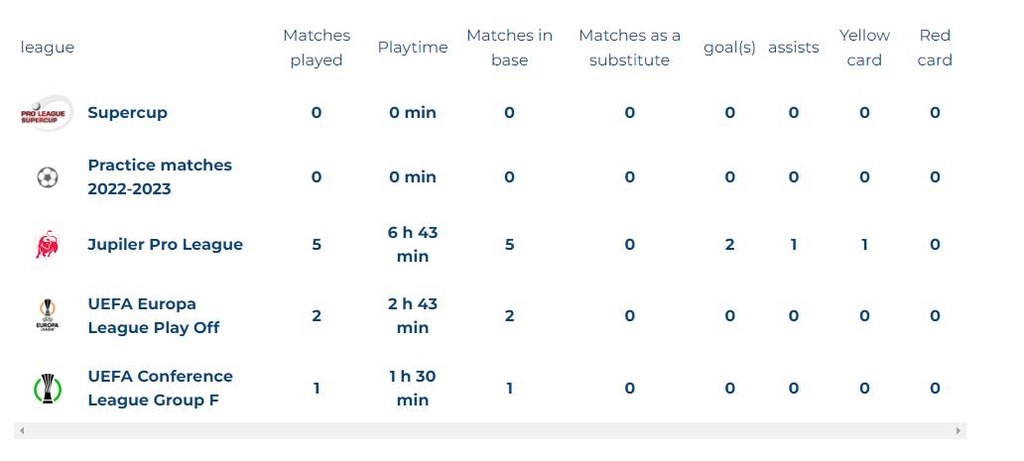Image resolution: width=1024 pixels, height=461 pixels.
Task: Click the horizontal scrollbar track
Action: pos(489,431)
